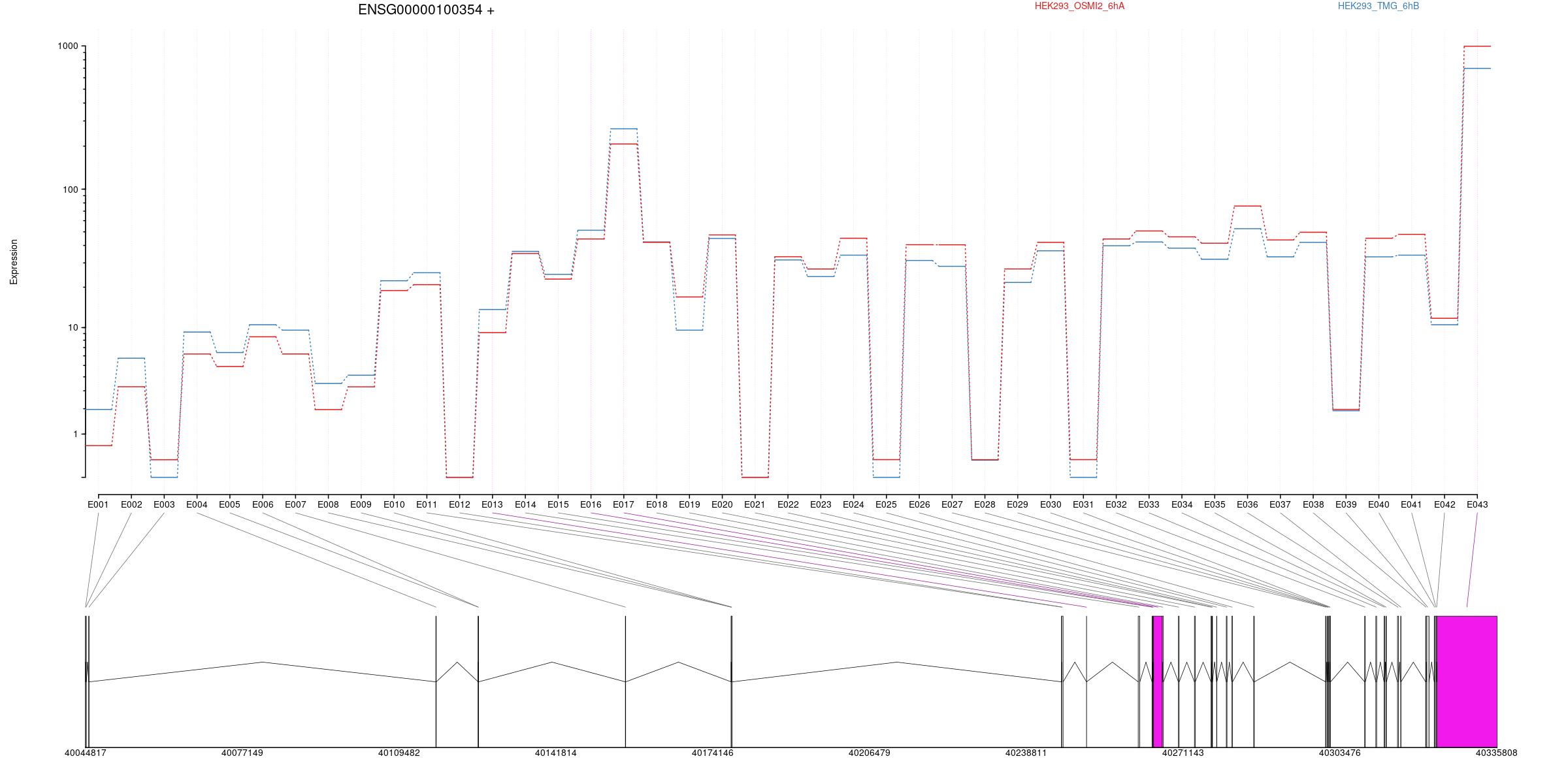
Task: Click the exon label E030
Action: point(1051,504)
